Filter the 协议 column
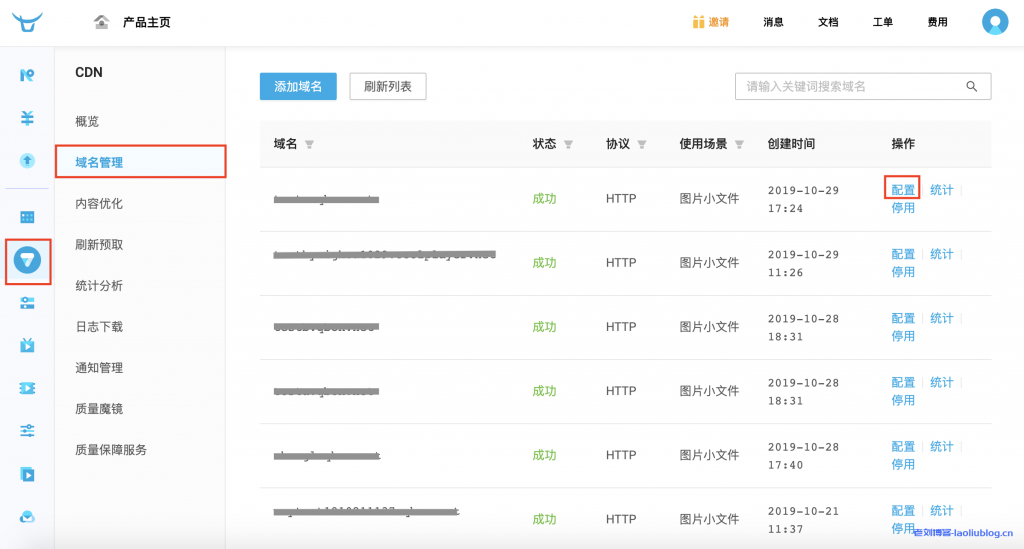 (x=641, y=144)
